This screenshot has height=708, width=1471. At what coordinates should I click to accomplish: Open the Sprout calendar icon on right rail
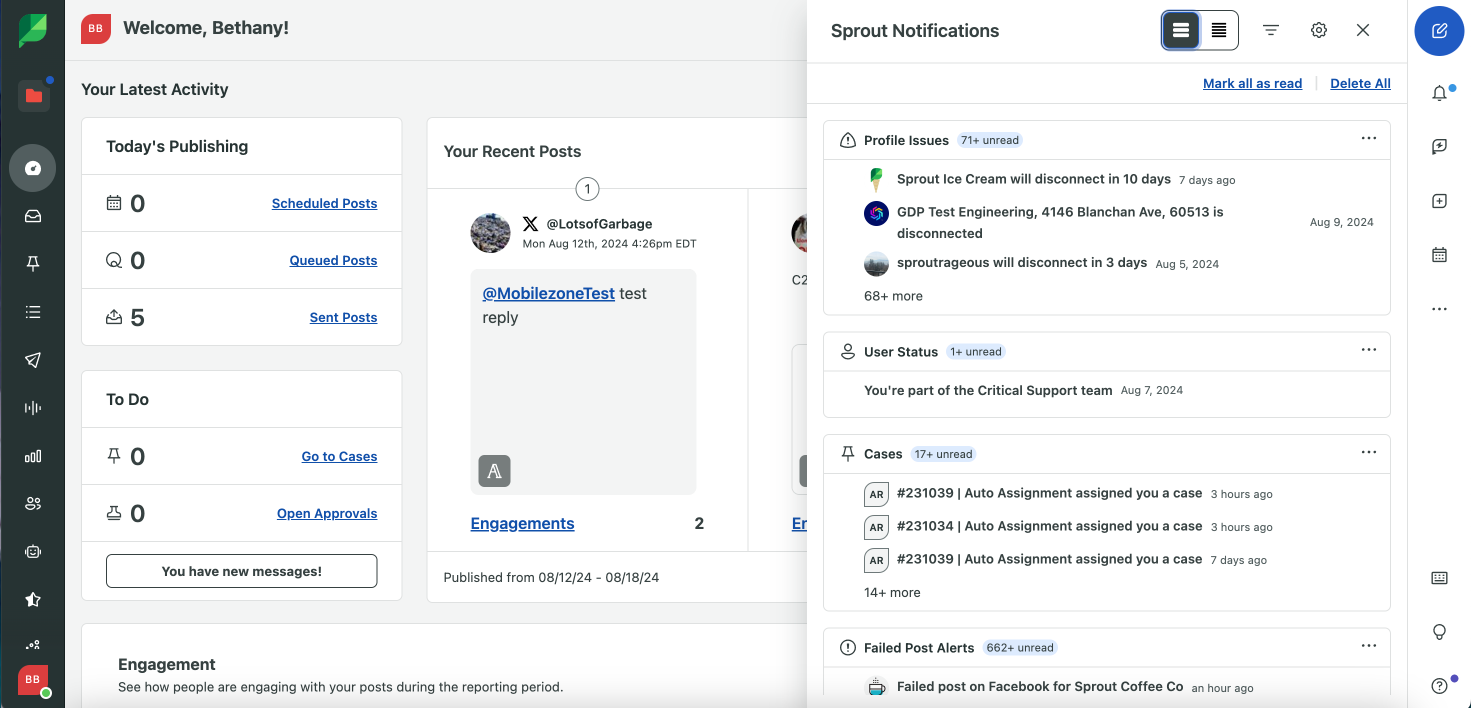[1439, 254]
